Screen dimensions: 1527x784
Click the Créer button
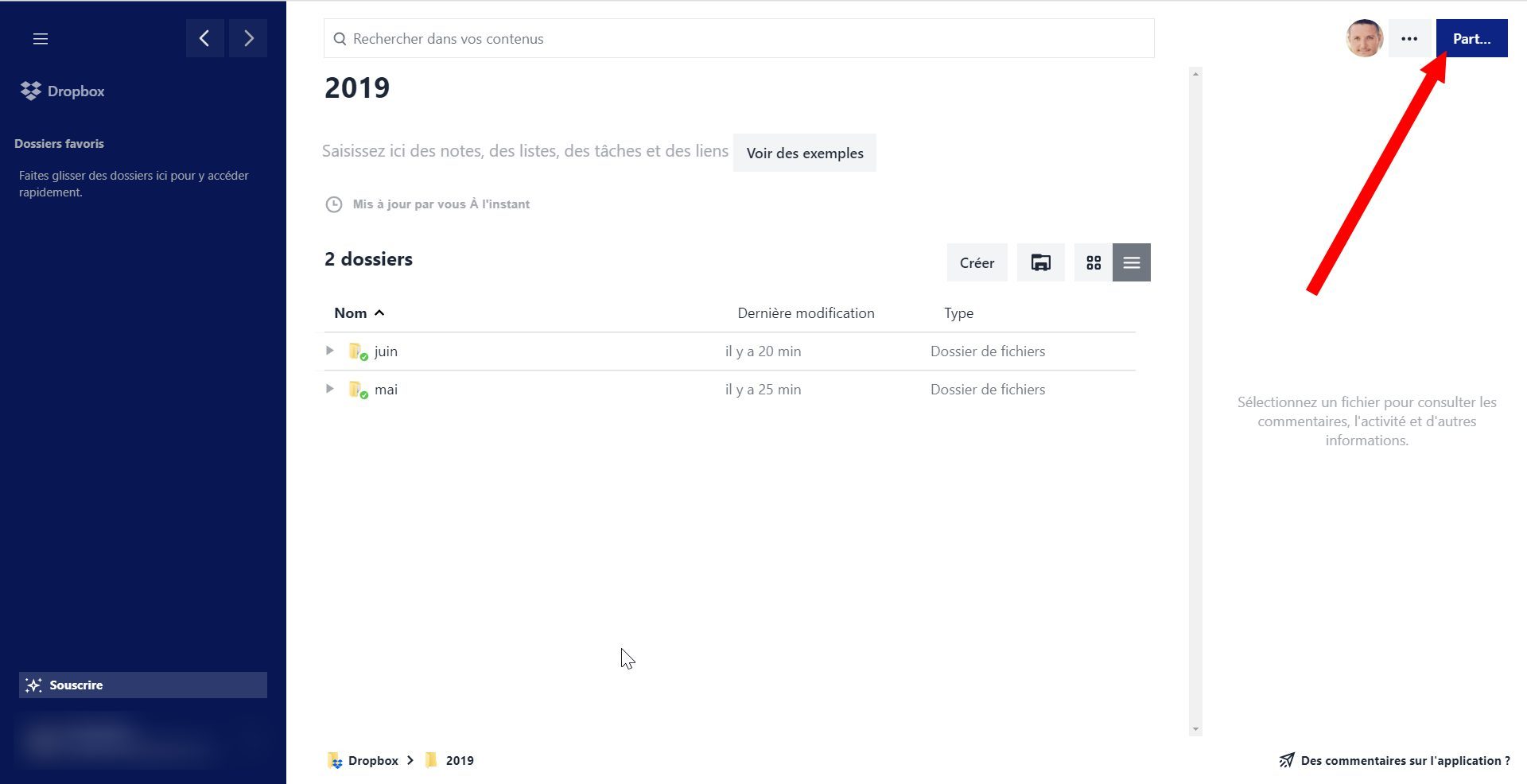point(977,262)
